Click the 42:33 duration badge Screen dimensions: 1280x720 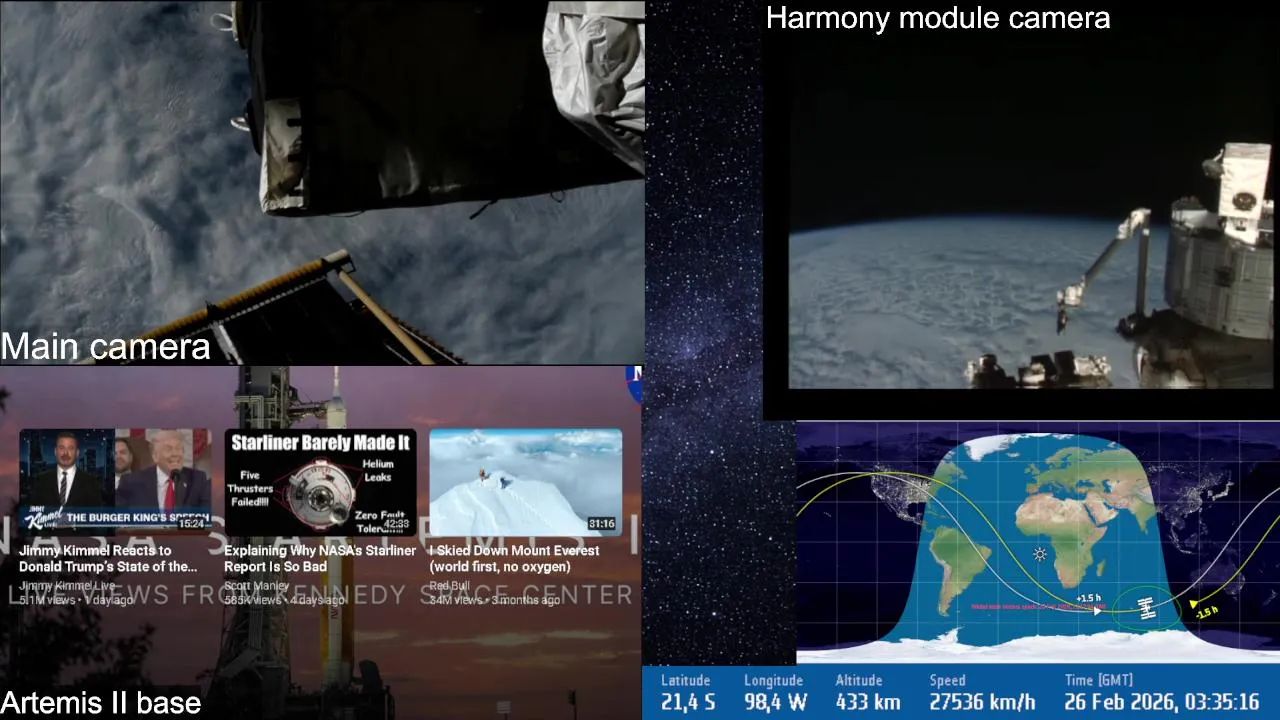tap(396, 524)
